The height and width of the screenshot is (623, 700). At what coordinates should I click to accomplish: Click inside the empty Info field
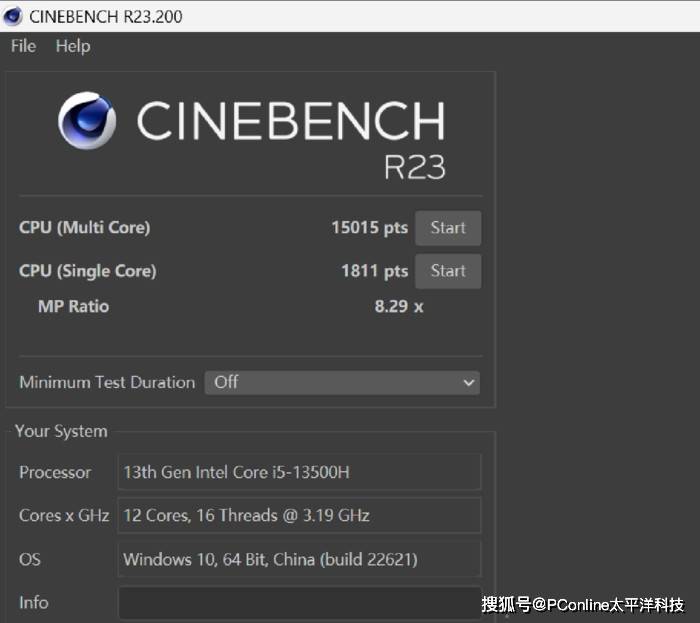point(299,602)
